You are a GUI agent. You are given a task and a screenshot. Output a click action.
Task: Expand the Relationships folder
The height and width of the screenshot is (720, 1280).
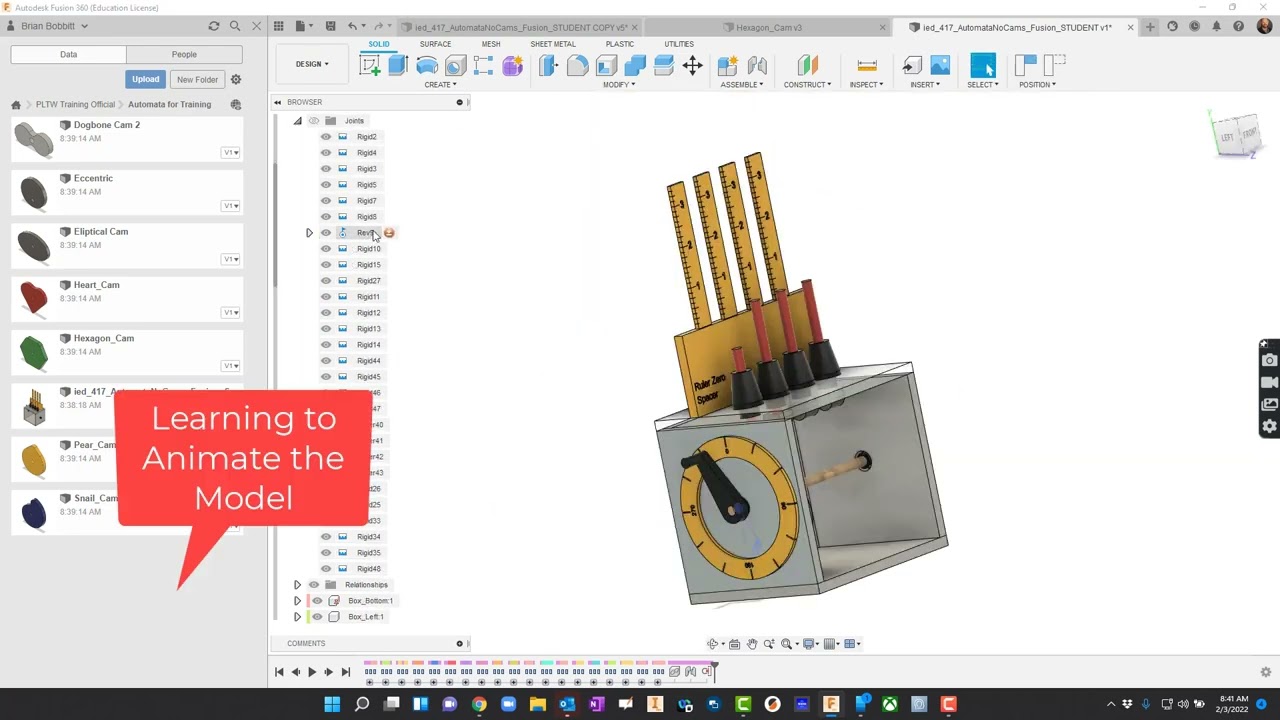pyautogui.click(x=297, y=585)
